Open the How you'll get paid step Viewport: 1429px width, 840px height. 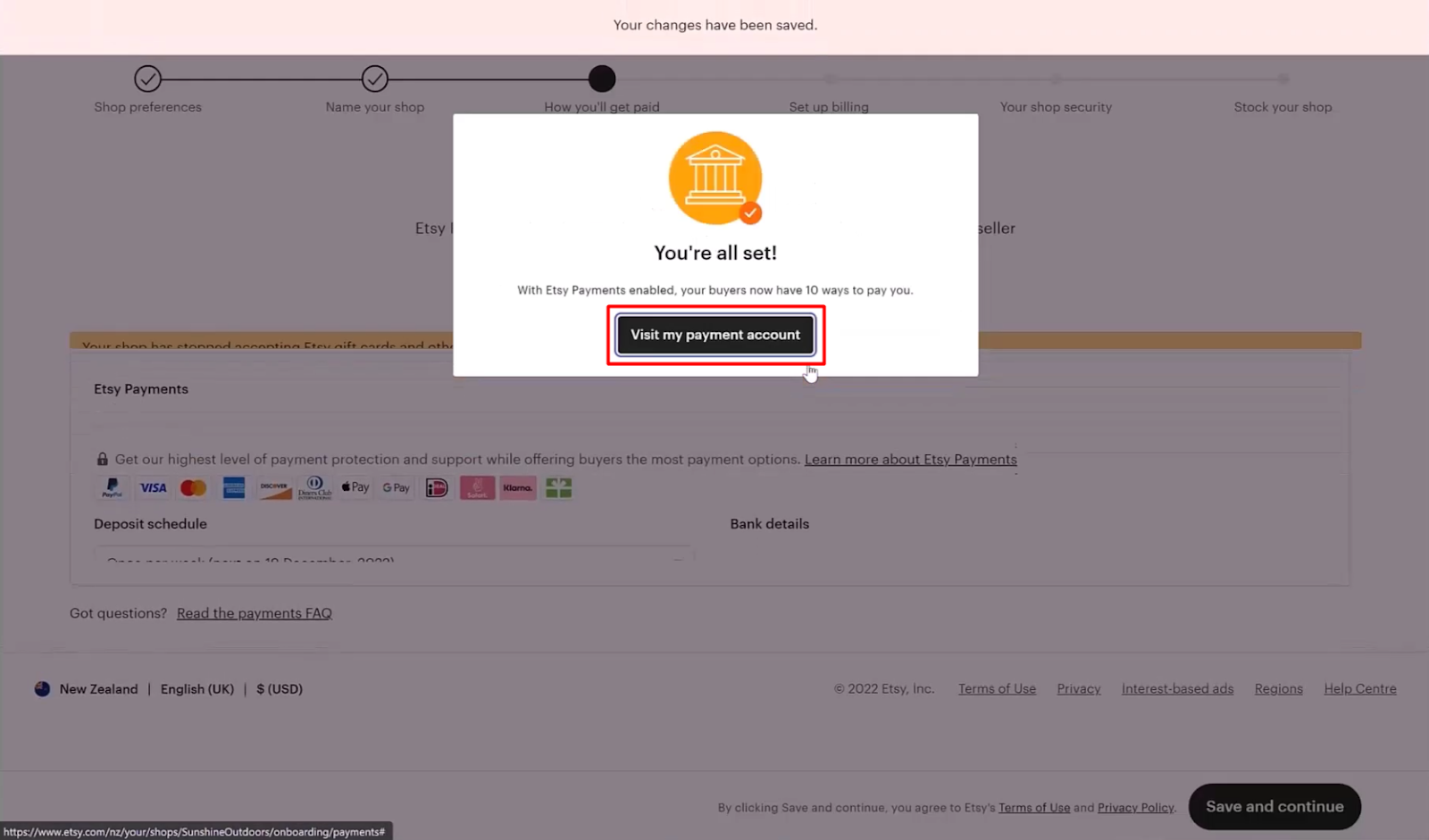point(602,107)
